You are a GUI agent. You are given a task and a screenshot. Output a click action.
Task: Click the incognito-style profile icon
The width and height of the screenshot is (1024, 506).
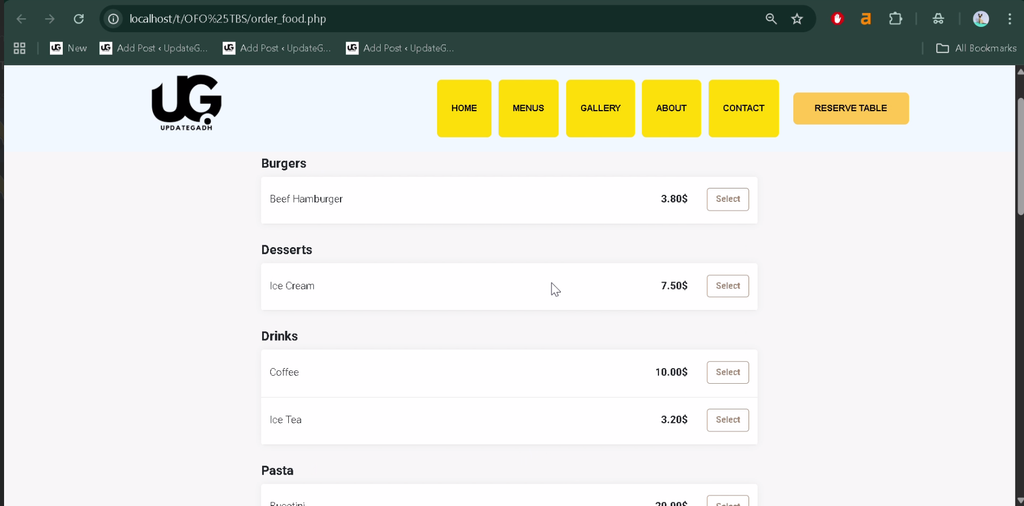[x=938, y=19]
